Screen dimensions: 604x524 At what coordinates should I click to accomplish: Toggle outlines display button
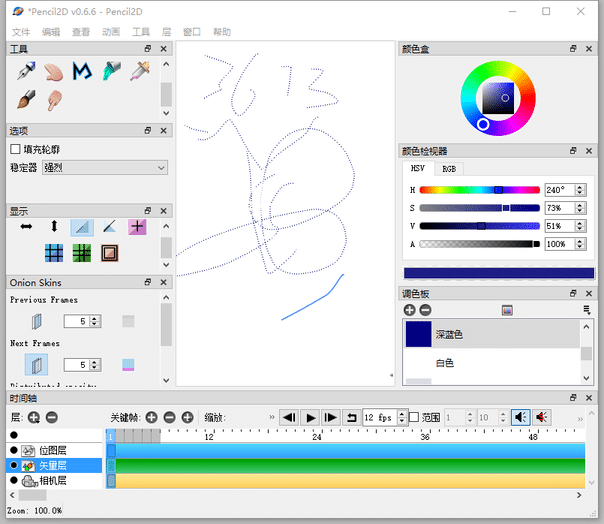[x=109, y=227]
